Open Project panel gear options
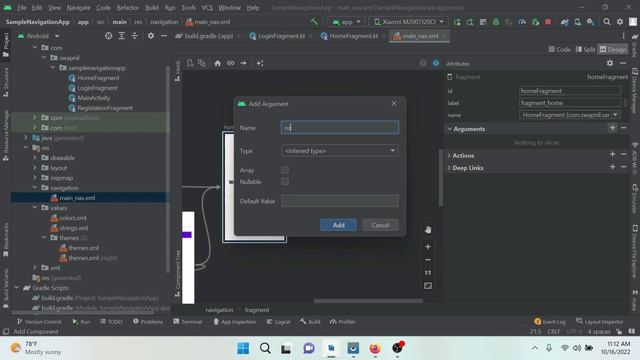 (x=151, y=36)
